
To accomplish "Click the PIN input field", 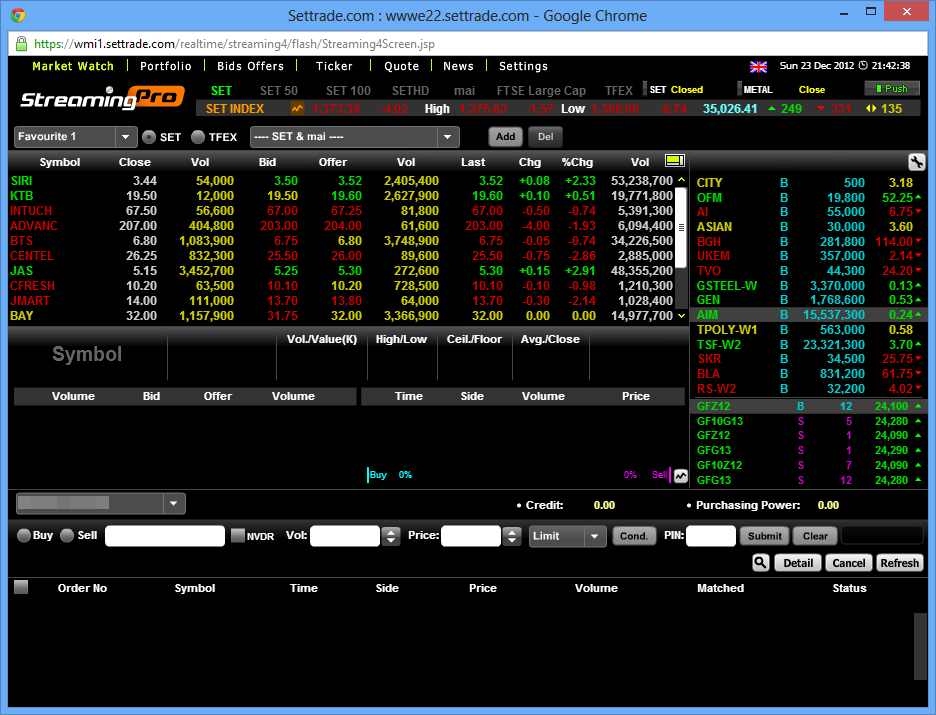I will click(710, 536).
